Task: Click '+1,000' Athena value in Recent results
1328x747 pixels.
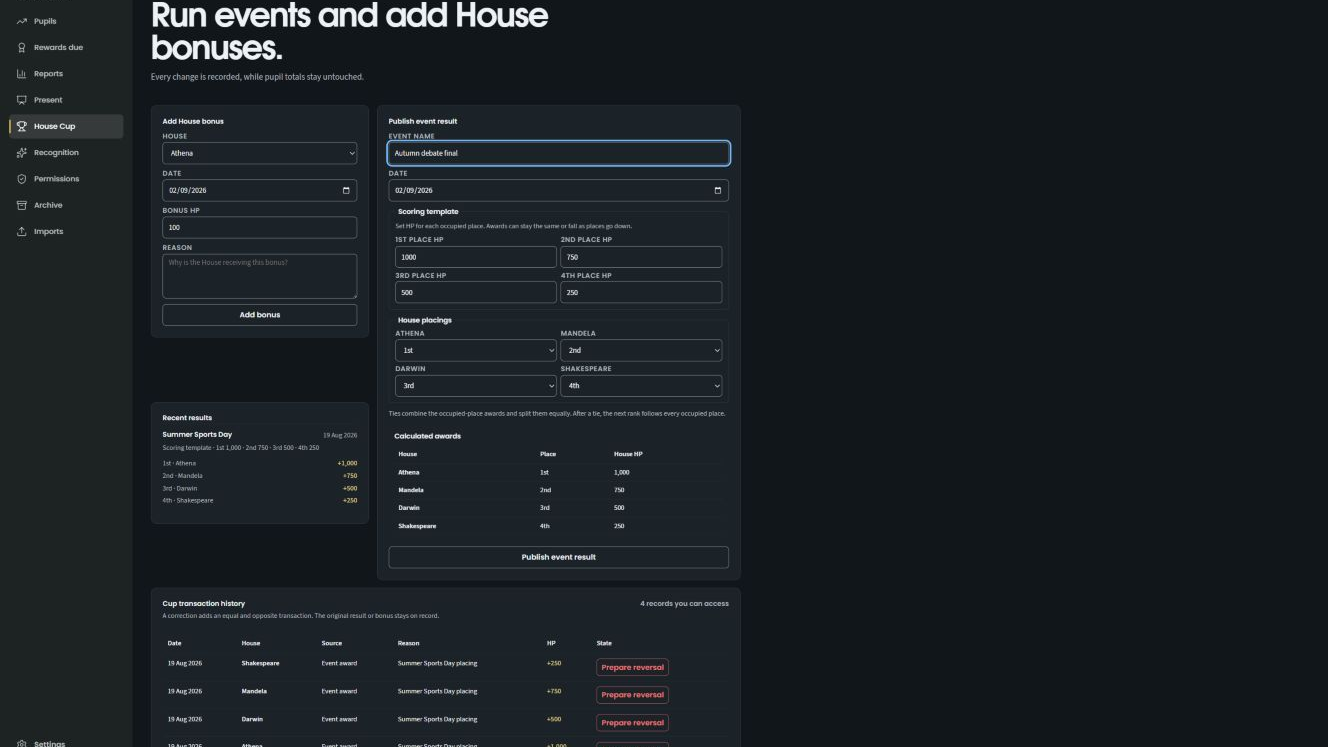Action: tap(347, 463)
